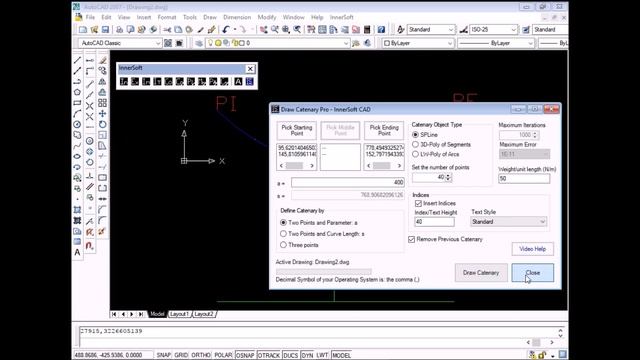Open the Dimension menu
This screenshot has height=360, width=640.
(237, 17)
